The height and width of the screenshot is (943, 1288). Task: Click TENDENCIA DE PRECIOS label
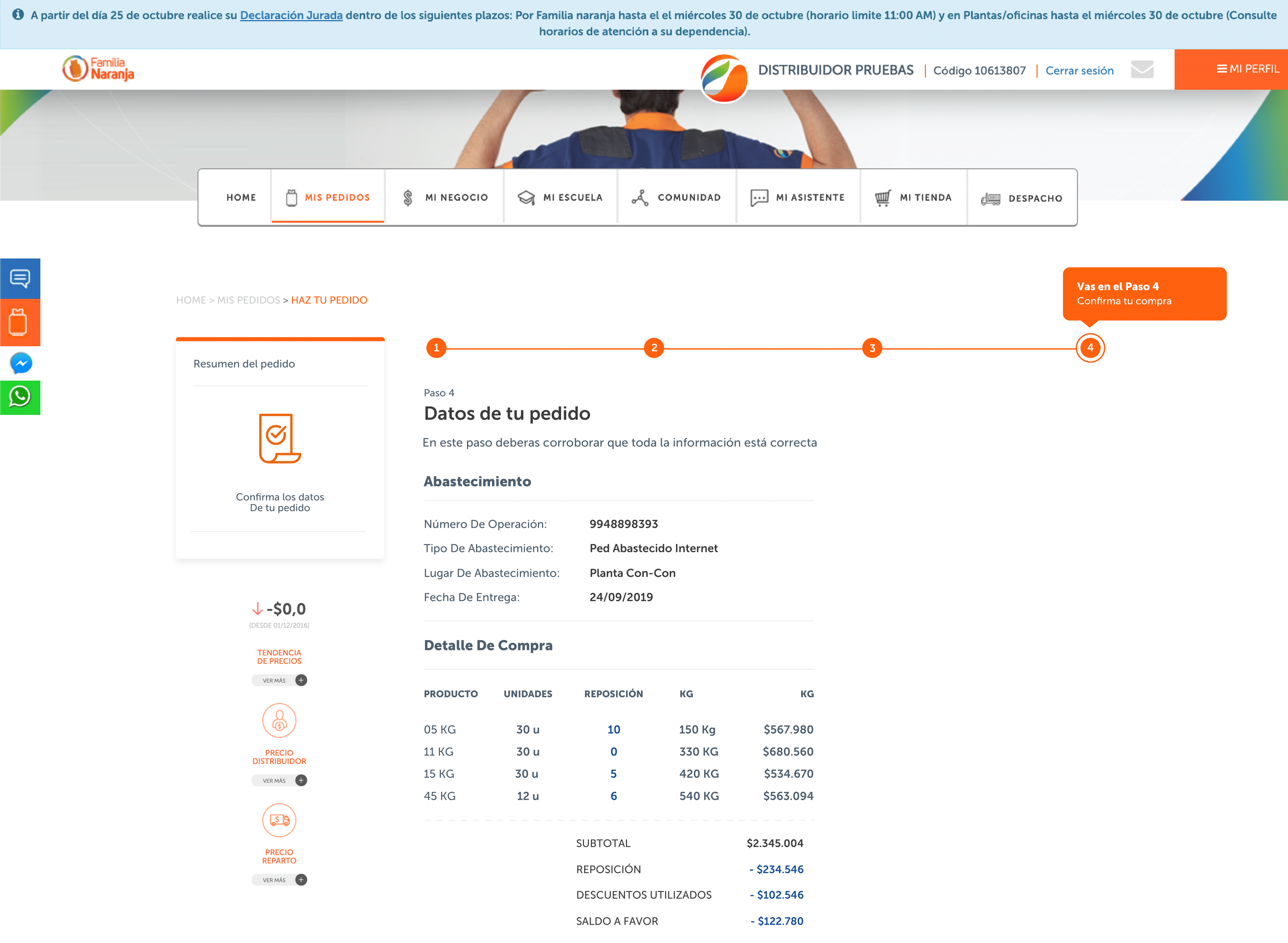[279, 657]
